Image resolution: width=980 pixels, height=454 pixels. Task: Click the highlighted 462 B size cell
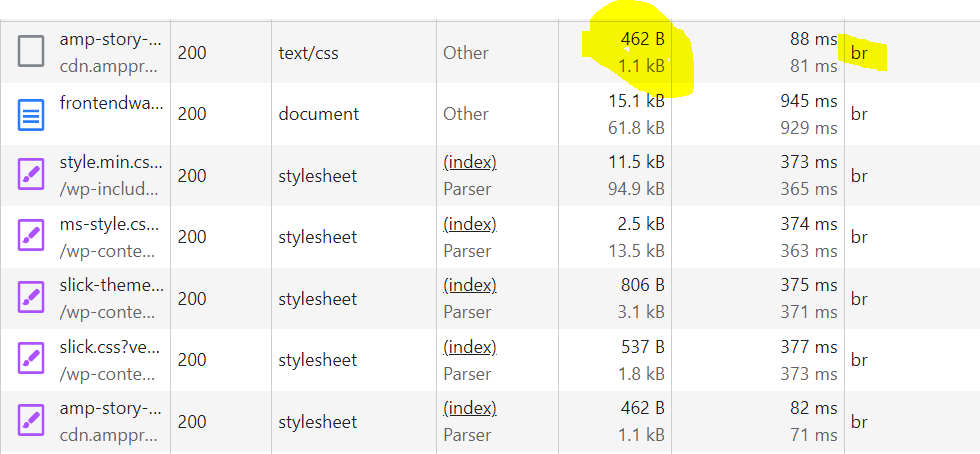point(641,40)
